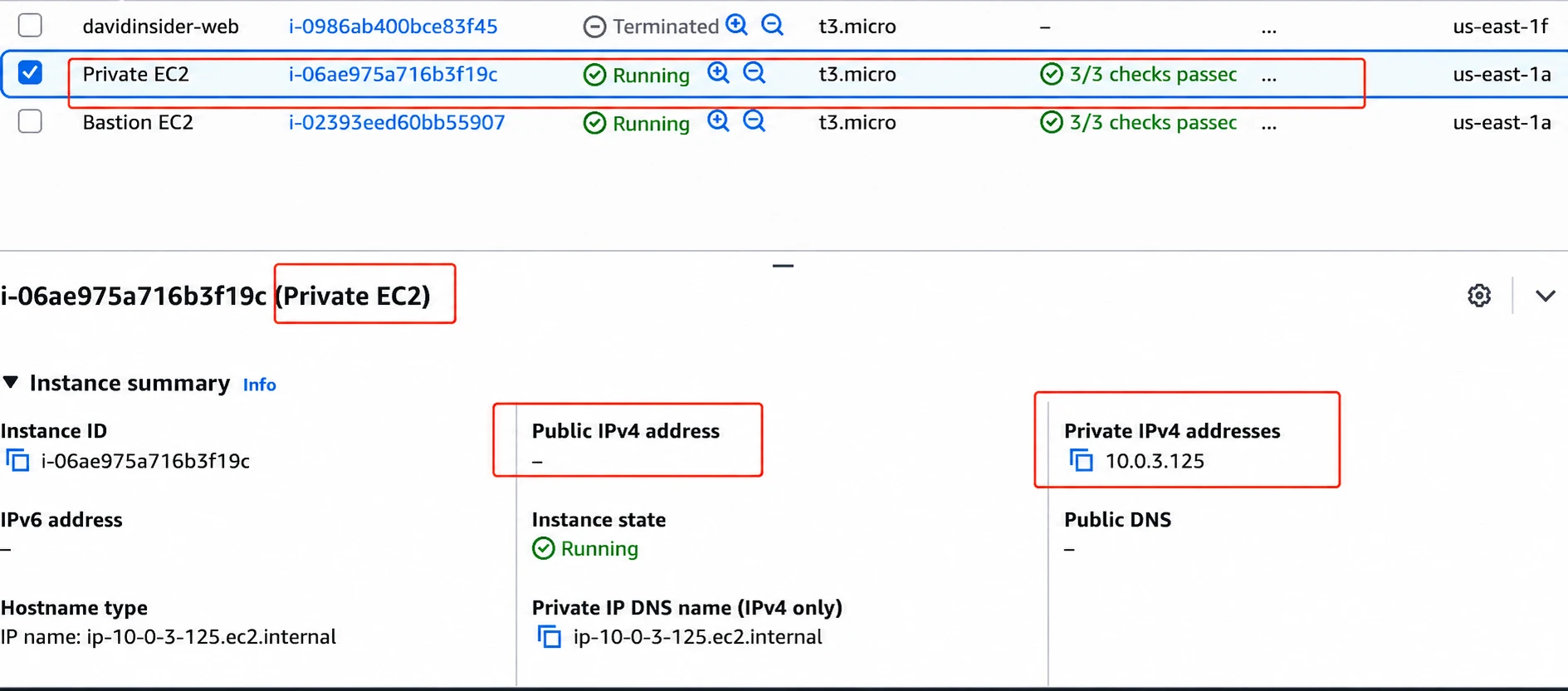Click the Bastion EC2 name cell
The height and width of the screenshot is (691, 1568).
[138, 123]
